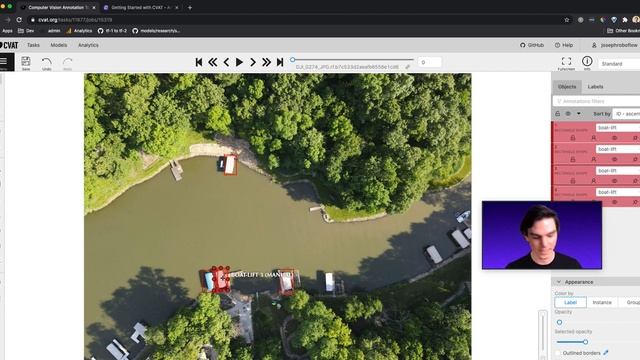
Task: Open the Models menu
Action: pos(59,45)
